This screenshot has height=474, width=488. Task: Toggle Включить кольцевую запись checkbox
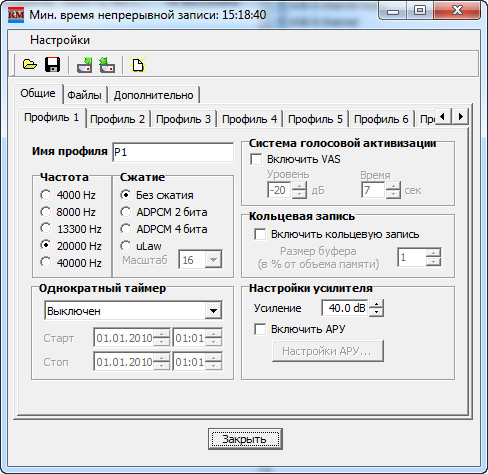tap(260, 234)
